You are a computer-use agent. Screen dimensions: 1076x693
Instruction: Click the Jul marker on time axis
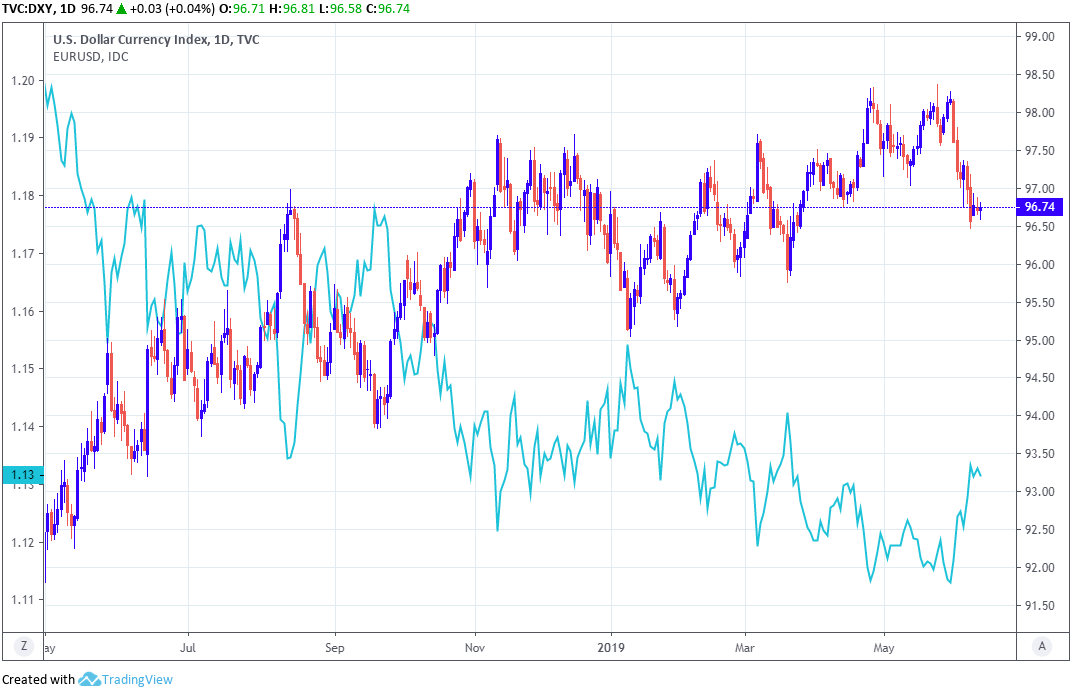(x=187, y=647)
